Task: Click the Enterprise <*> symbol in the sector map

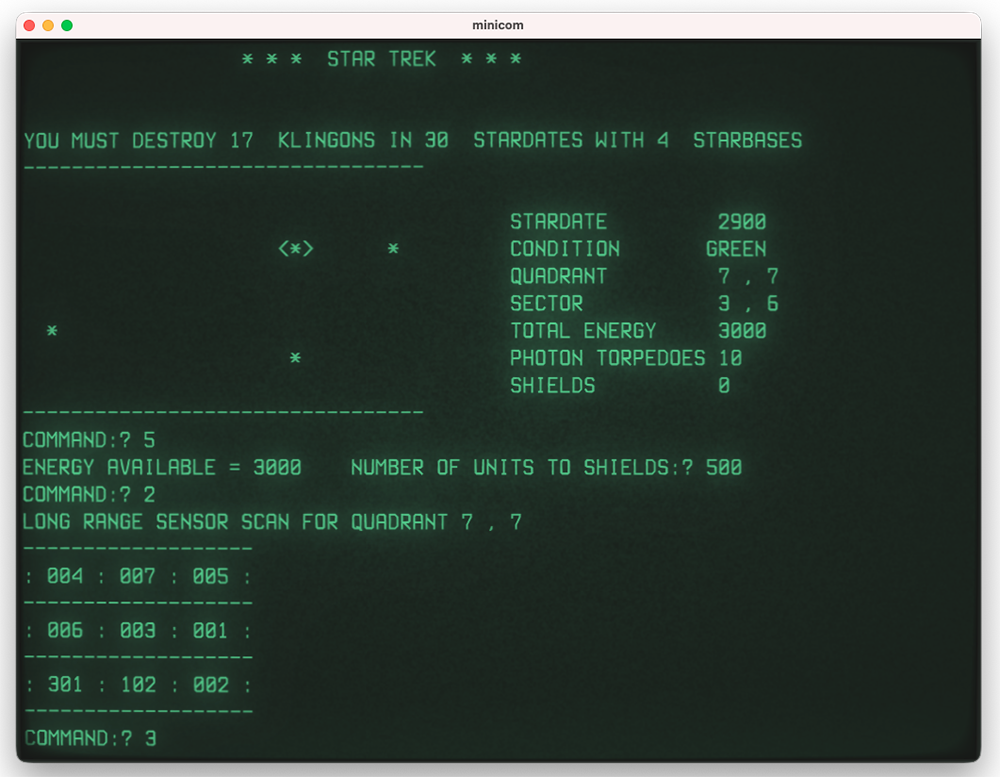Action: tap(296, 248)
